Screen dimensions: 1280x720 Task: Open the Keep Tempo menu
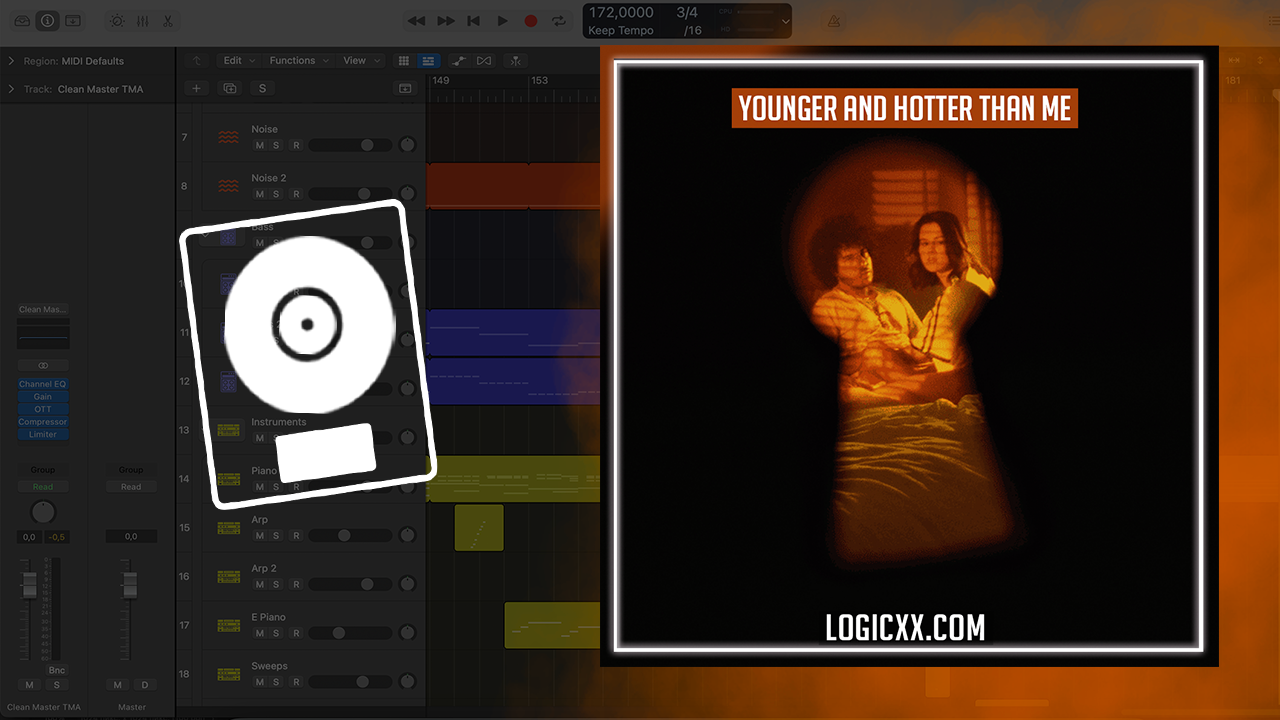tap(621, 30)
